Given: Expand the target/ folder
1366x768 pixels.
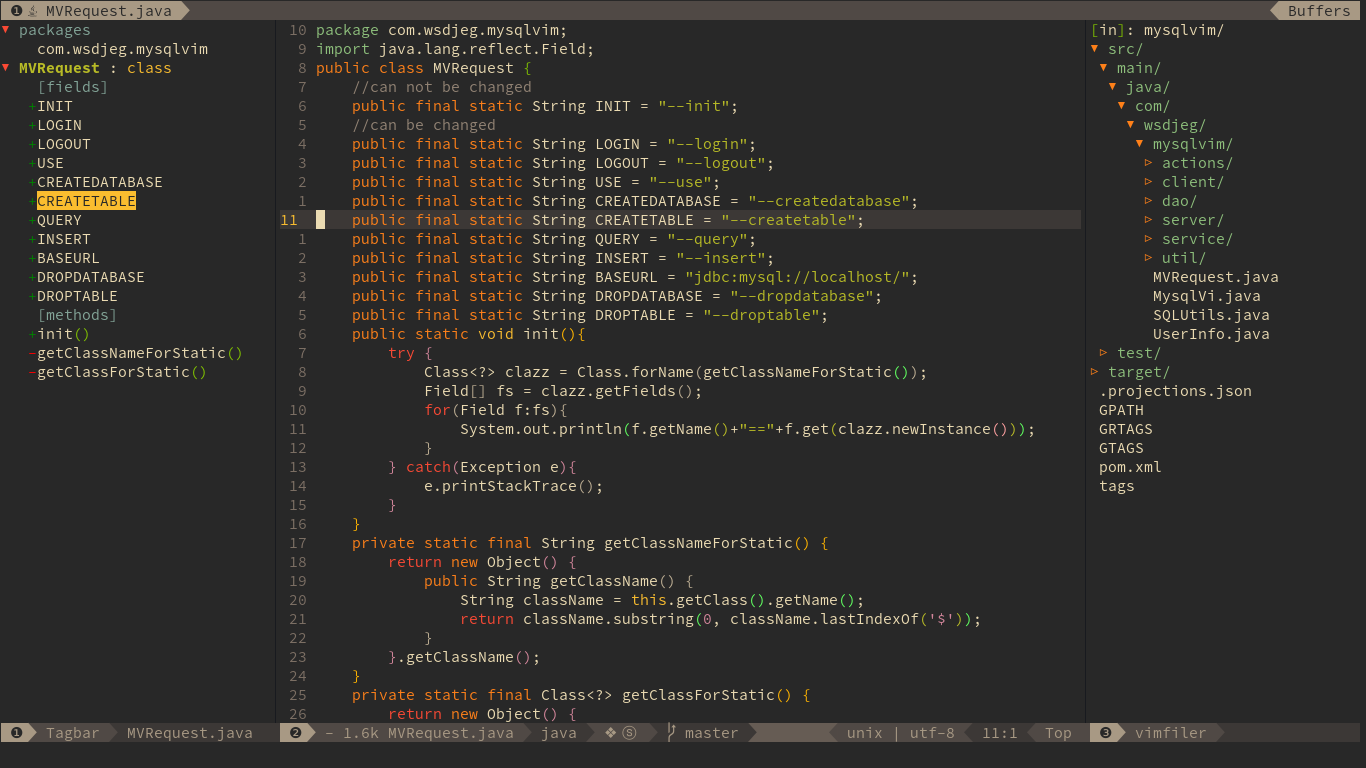Looking at the screenshot, I should click(x=1095, y=372).
